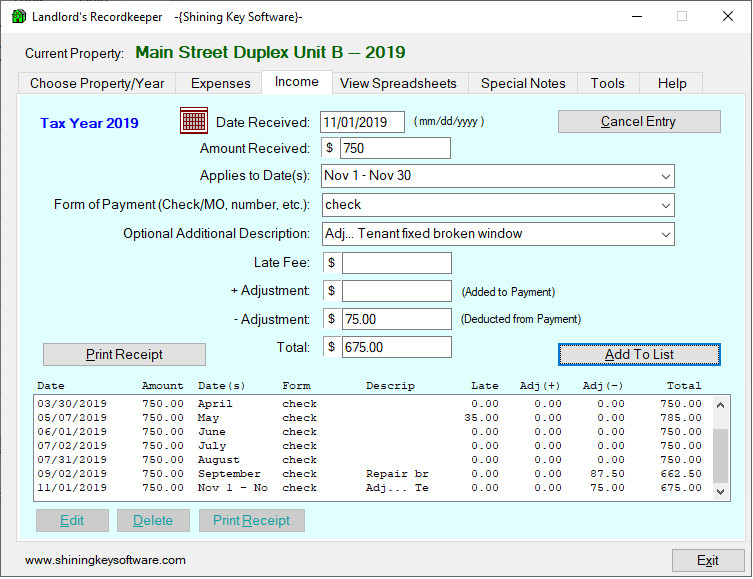Click the 785.00 total value
Image resolution: width=753 pixels, height=579 pixels.
pos(681,418)
